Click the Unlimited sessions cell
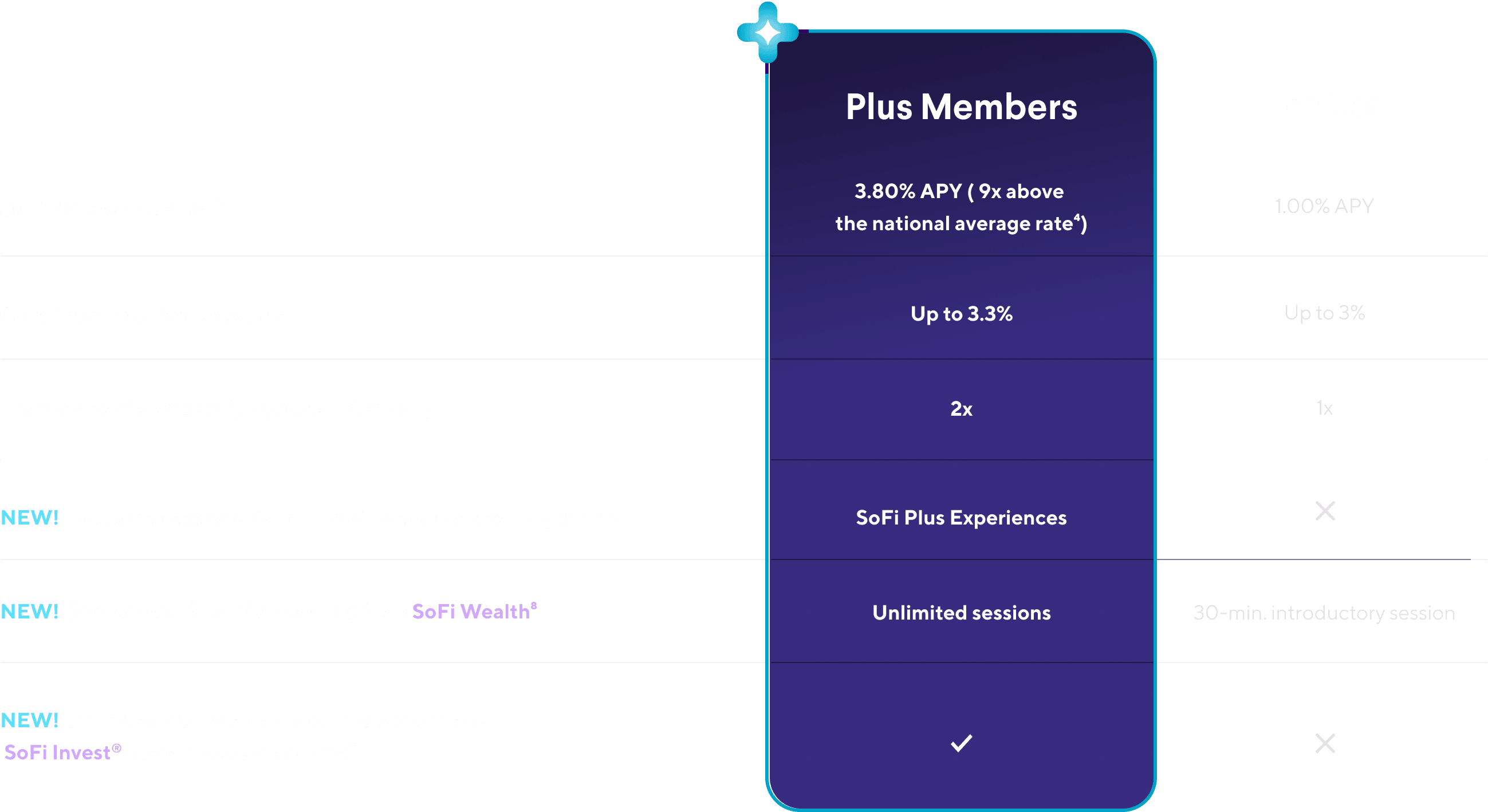The image size is (1488, 812). coord(961,612)
